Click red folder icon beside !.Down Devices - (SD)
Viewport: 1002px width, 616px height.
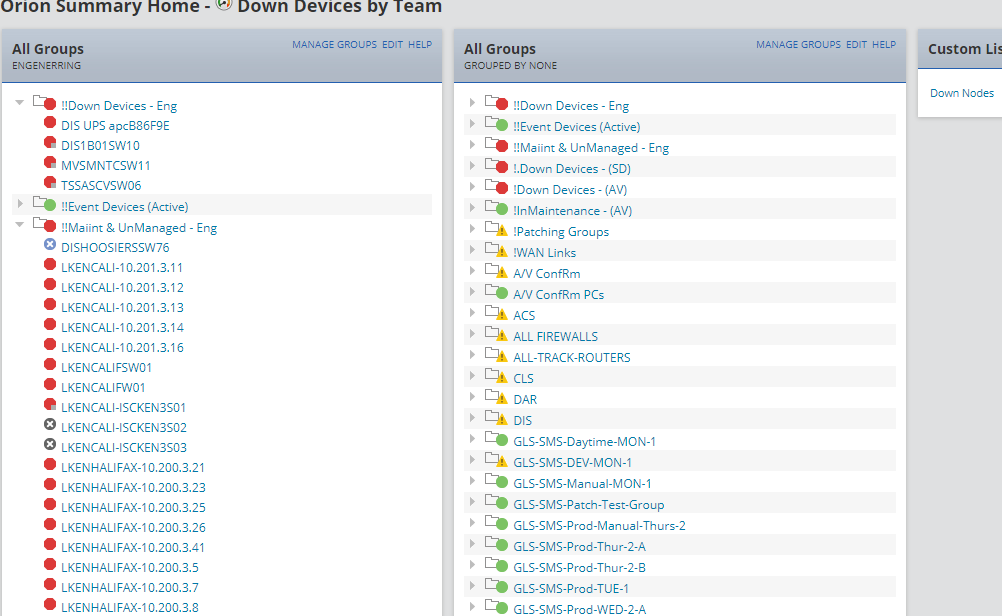[x=497, y=166]
